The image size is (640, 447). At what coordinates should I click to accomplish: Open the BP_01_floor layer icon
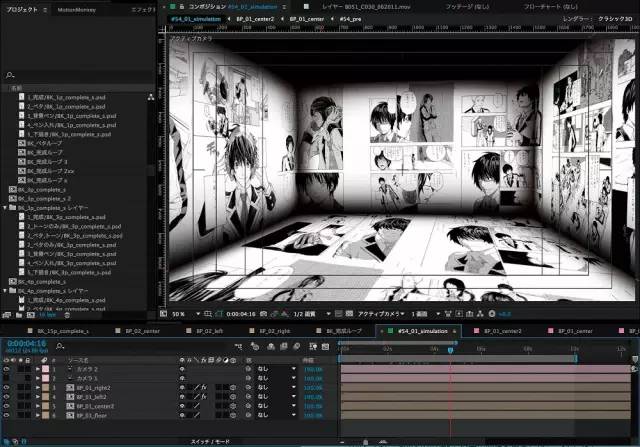(70, 416)
